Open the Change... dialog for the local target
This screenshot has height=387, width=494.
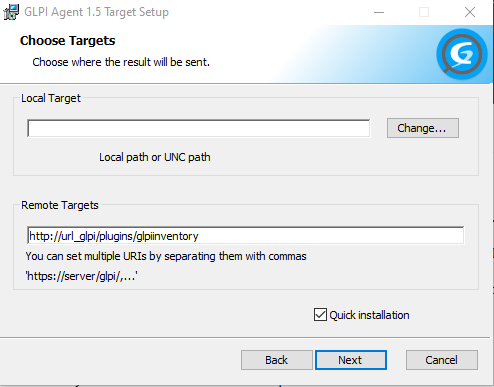coord(423,128)
